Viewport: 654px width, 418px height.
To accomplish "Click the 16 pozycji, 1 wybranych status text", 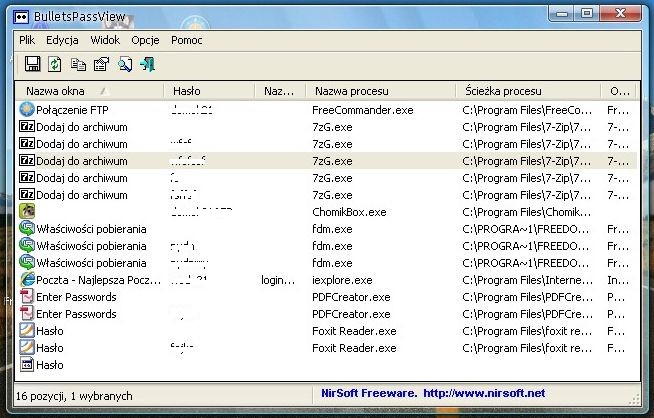I will click(74, 395).
